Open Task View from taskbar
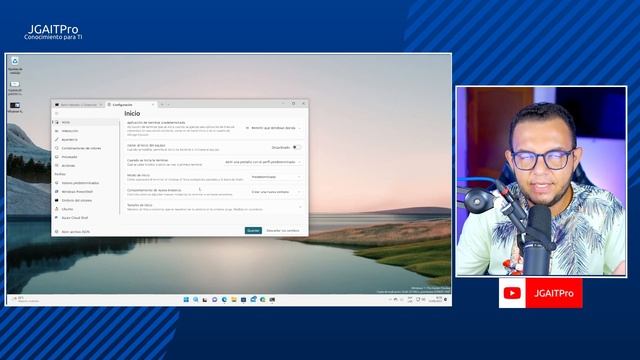Image resolution: width=640 pixels, height=360 pixels. pyautogui.click(x=205, y=300)
